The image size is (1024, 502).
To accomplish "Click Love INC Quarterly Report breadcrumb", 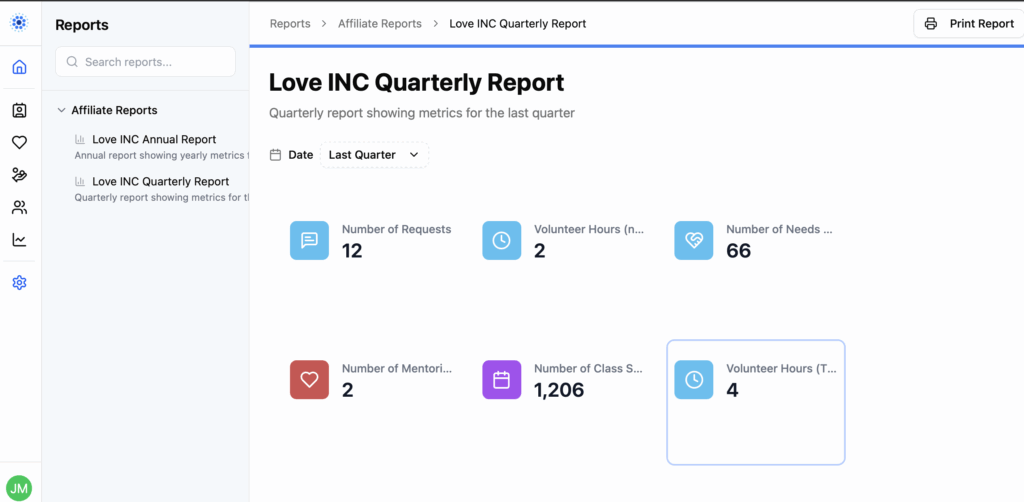I will (x=518, y=24).
